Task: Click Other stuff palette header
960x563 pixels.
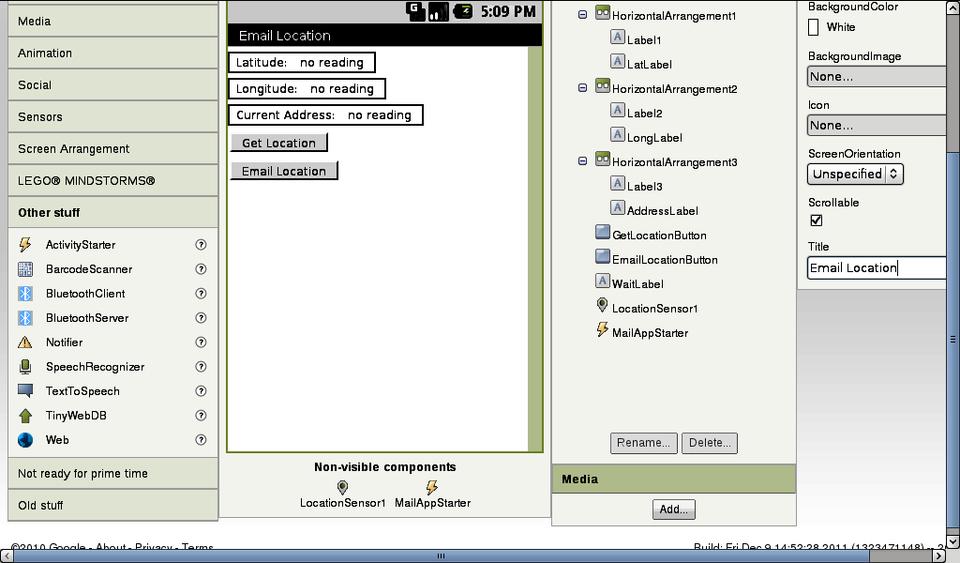Action: coord(113,212)
